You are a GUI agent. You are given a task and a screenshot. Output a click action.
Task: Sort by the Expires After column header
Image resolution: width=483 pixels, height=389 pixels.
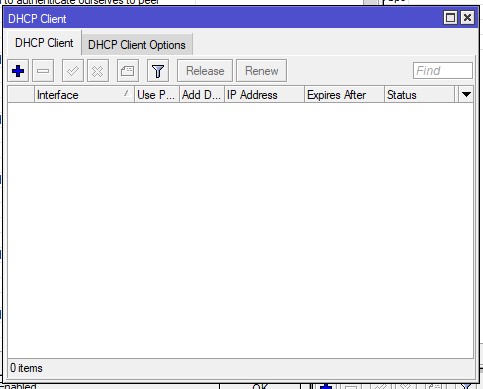pyautogui.click(x=344, y=95)
